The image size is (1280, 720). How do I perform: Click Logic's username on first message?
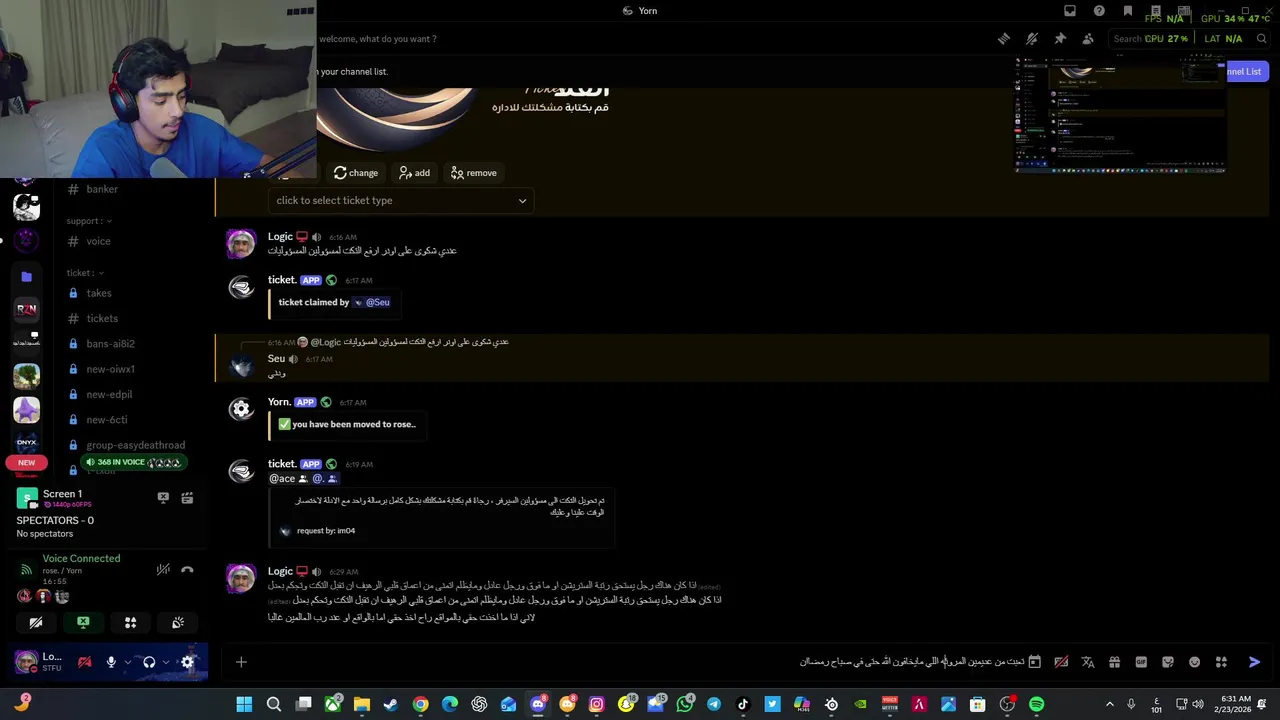click(x=280, y=237)
